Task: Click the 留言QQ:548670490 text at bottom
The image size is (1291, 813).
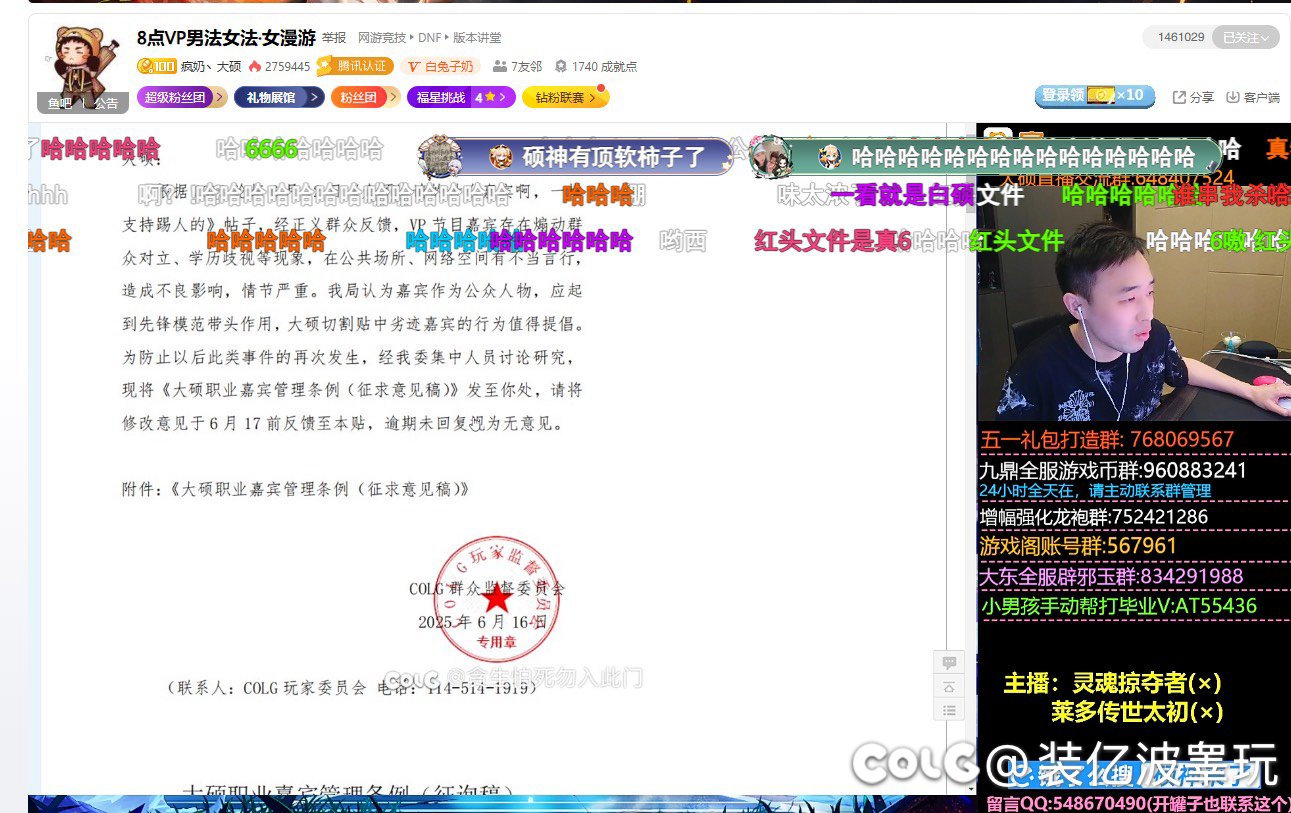Action: (1138, 803)
